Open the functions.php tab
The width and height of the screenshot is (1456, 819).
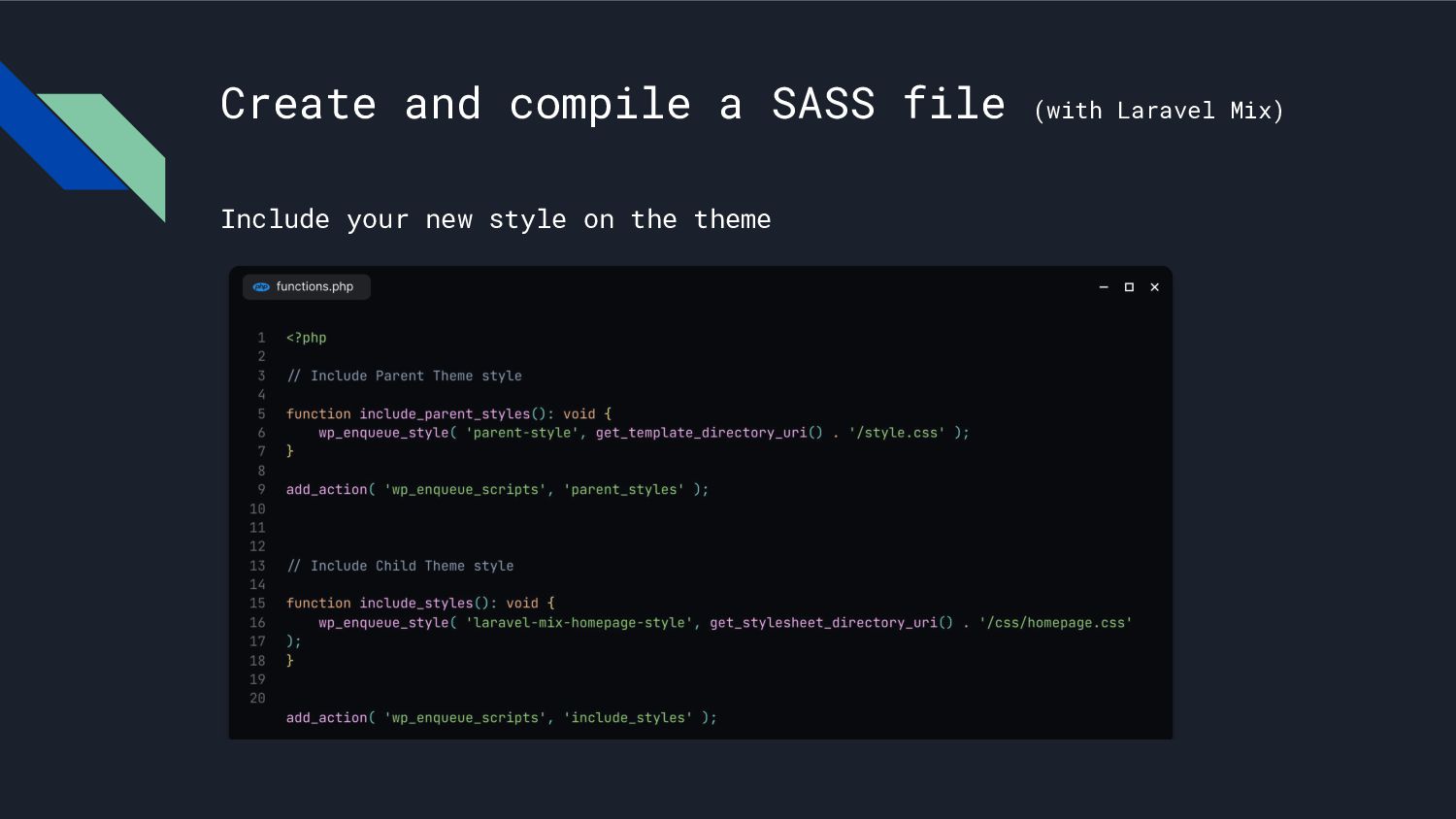point(306,287)
